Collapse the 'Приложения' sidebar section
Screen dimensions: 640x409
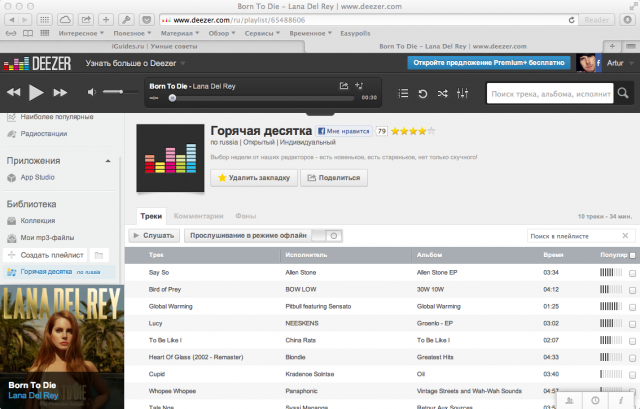(108, 161)
